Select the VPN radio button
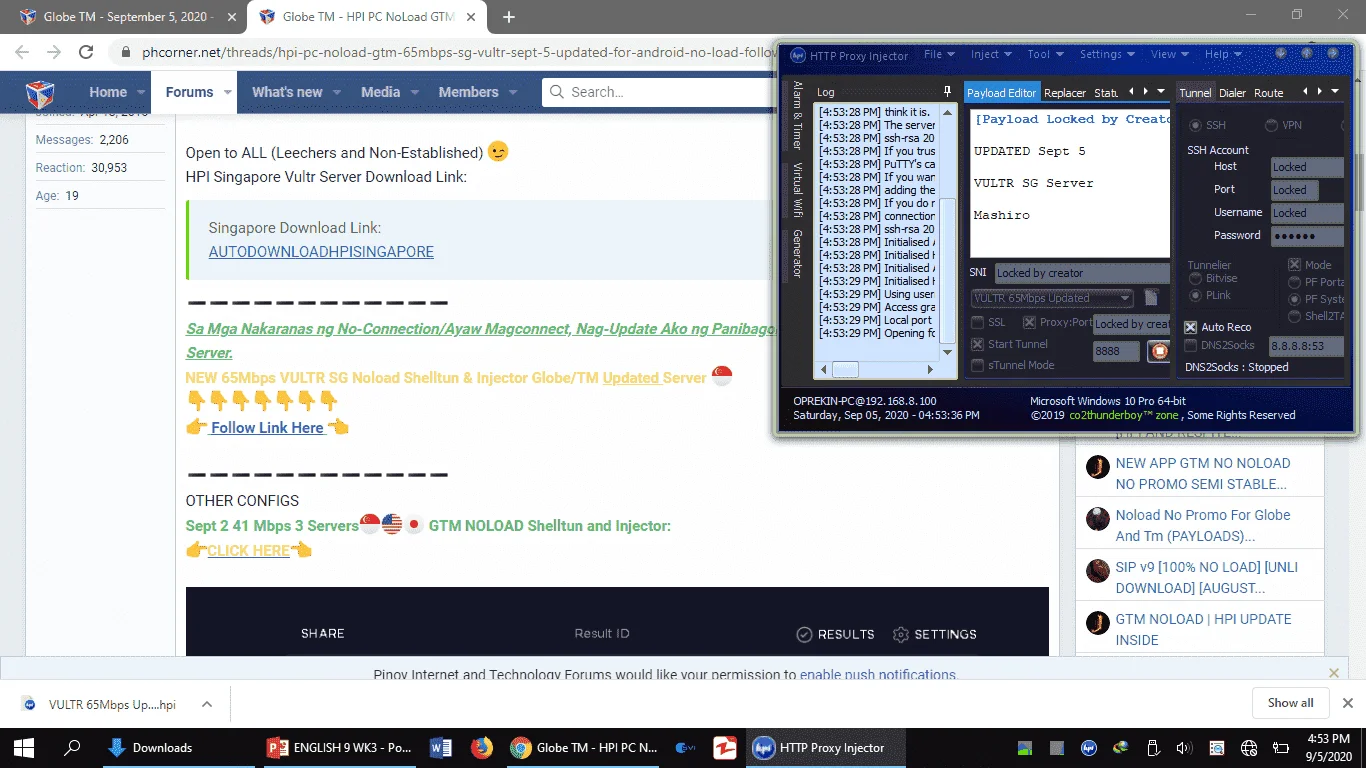Screen dimensions: 1366x768 click(1271, 125)
